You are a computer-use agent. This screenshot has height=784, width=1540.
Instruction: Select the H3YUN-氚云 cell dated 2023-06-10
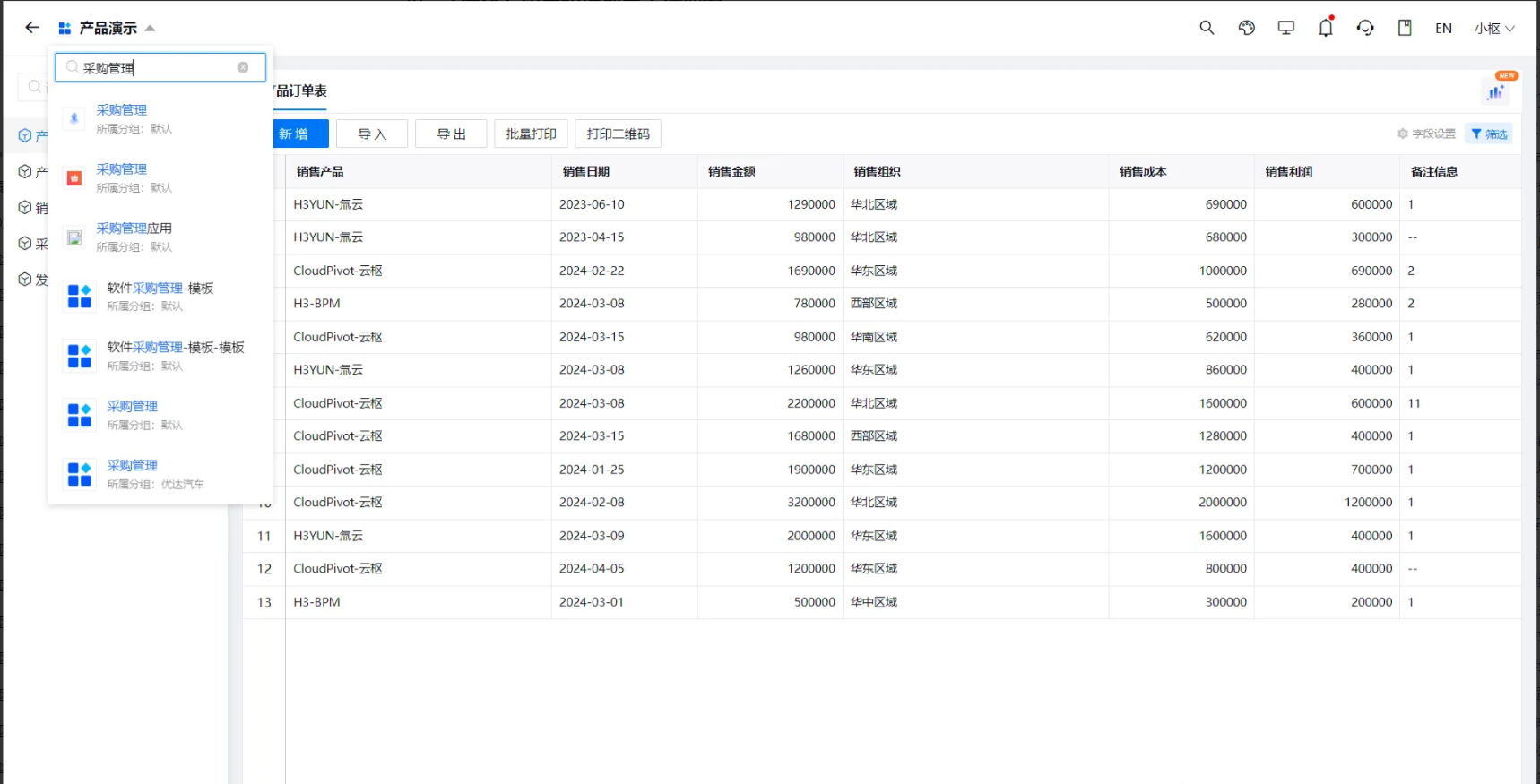click(x=418, y=204)
